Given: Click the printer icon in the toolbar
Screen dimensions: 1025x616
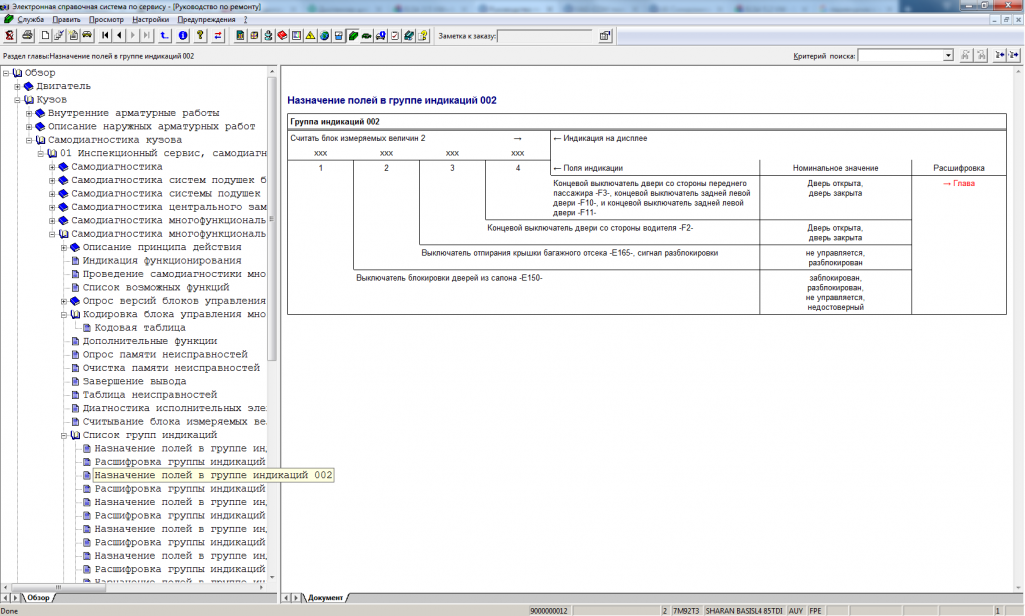Looking at the screenshot, I should 28,35.
